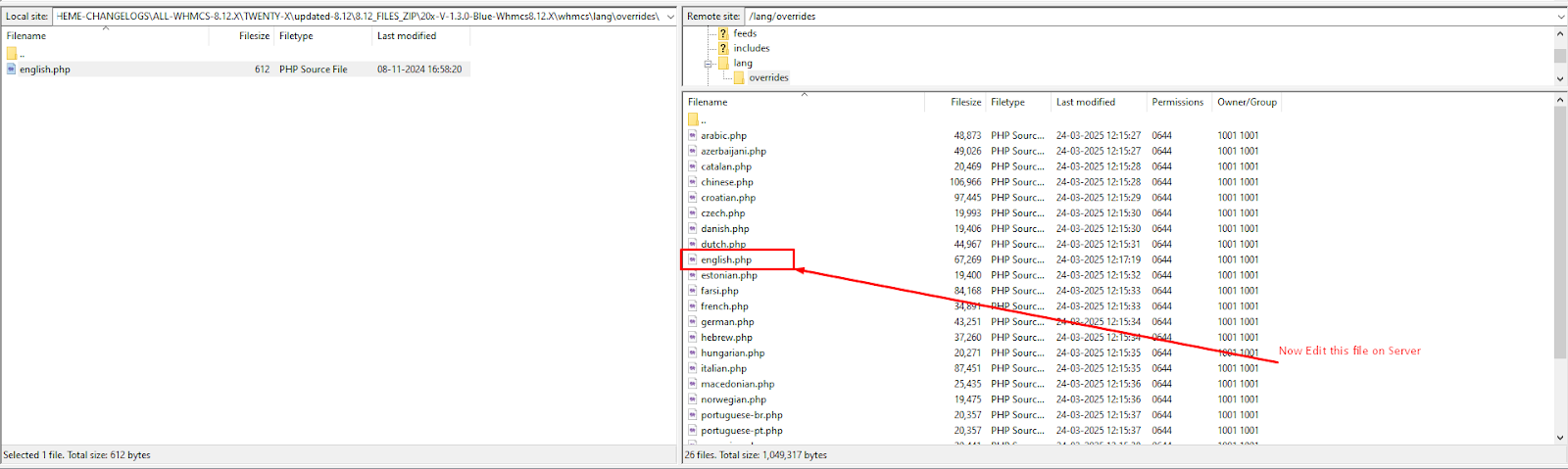Select hungarian.php in the remote file list

pyautogui.click(x=732, y=353)
